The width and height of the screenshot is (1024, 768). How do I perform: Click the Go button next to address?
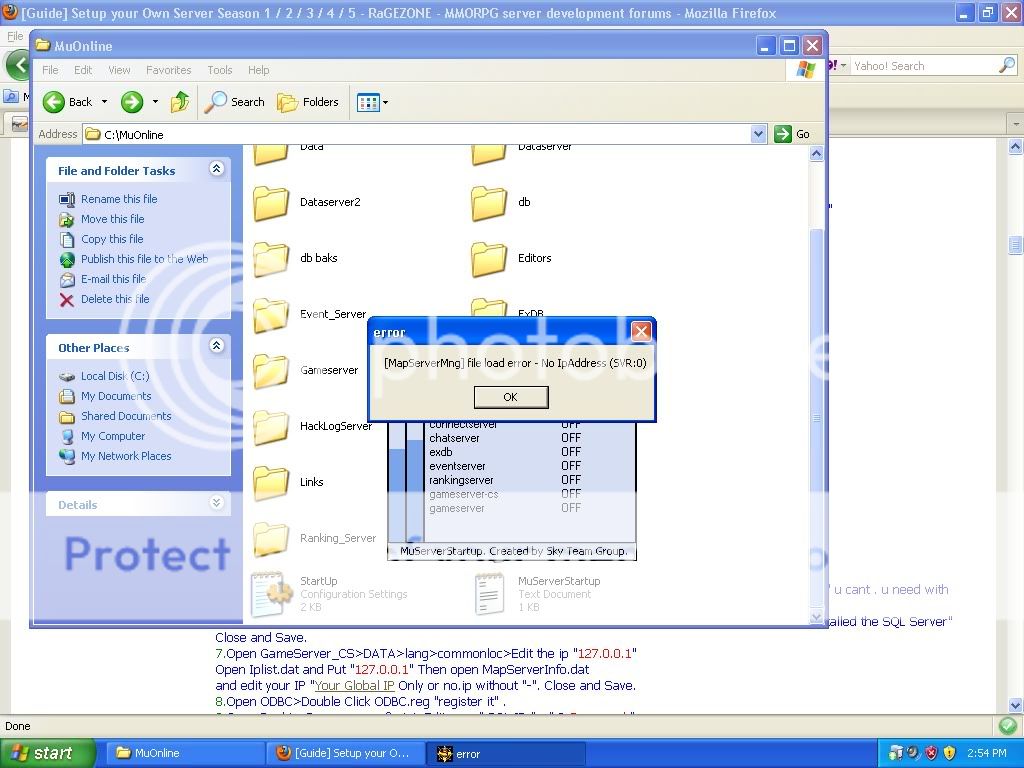[793, 134]
